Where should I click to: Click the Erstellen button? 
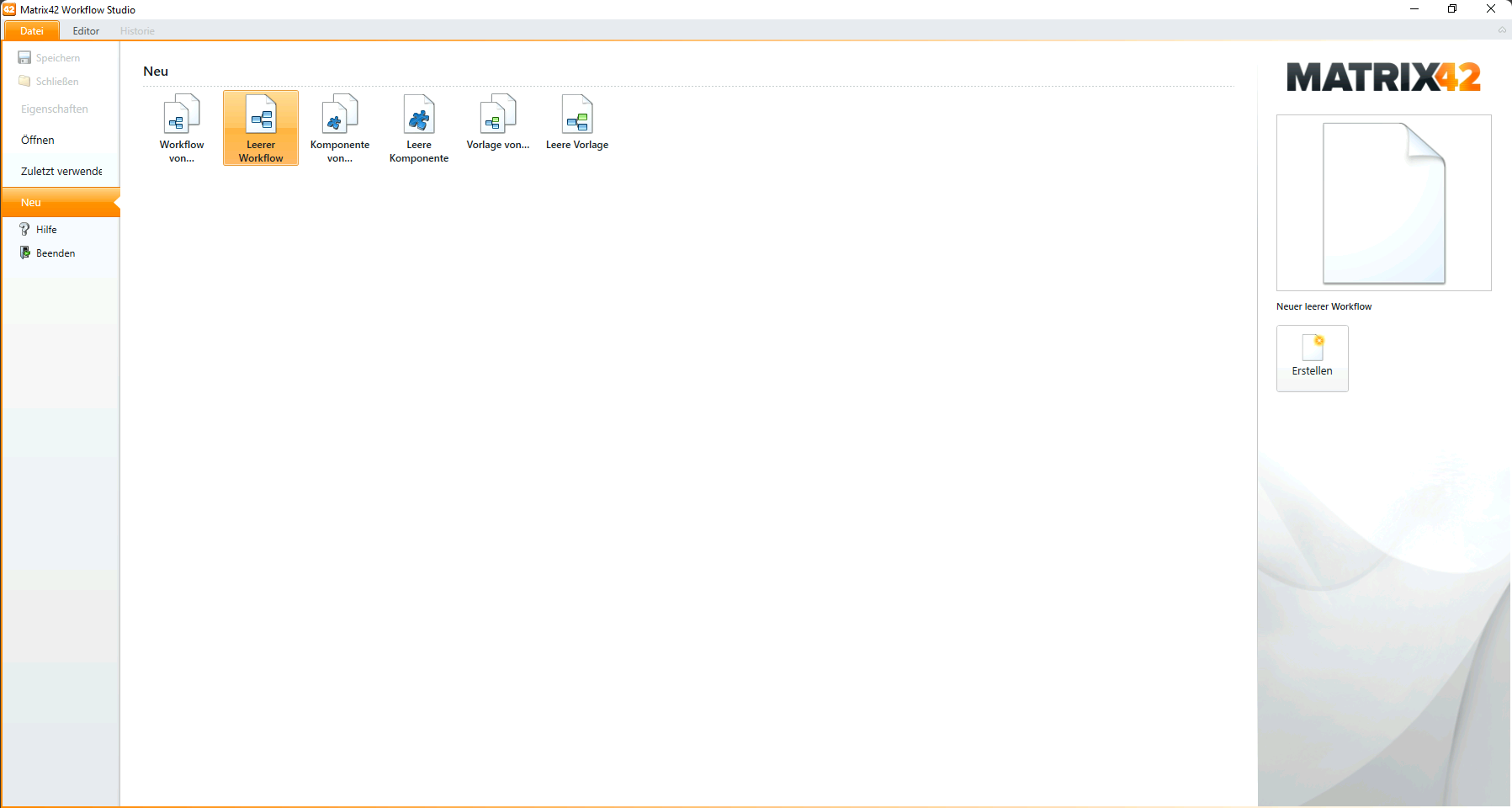tap(1312, 358)
